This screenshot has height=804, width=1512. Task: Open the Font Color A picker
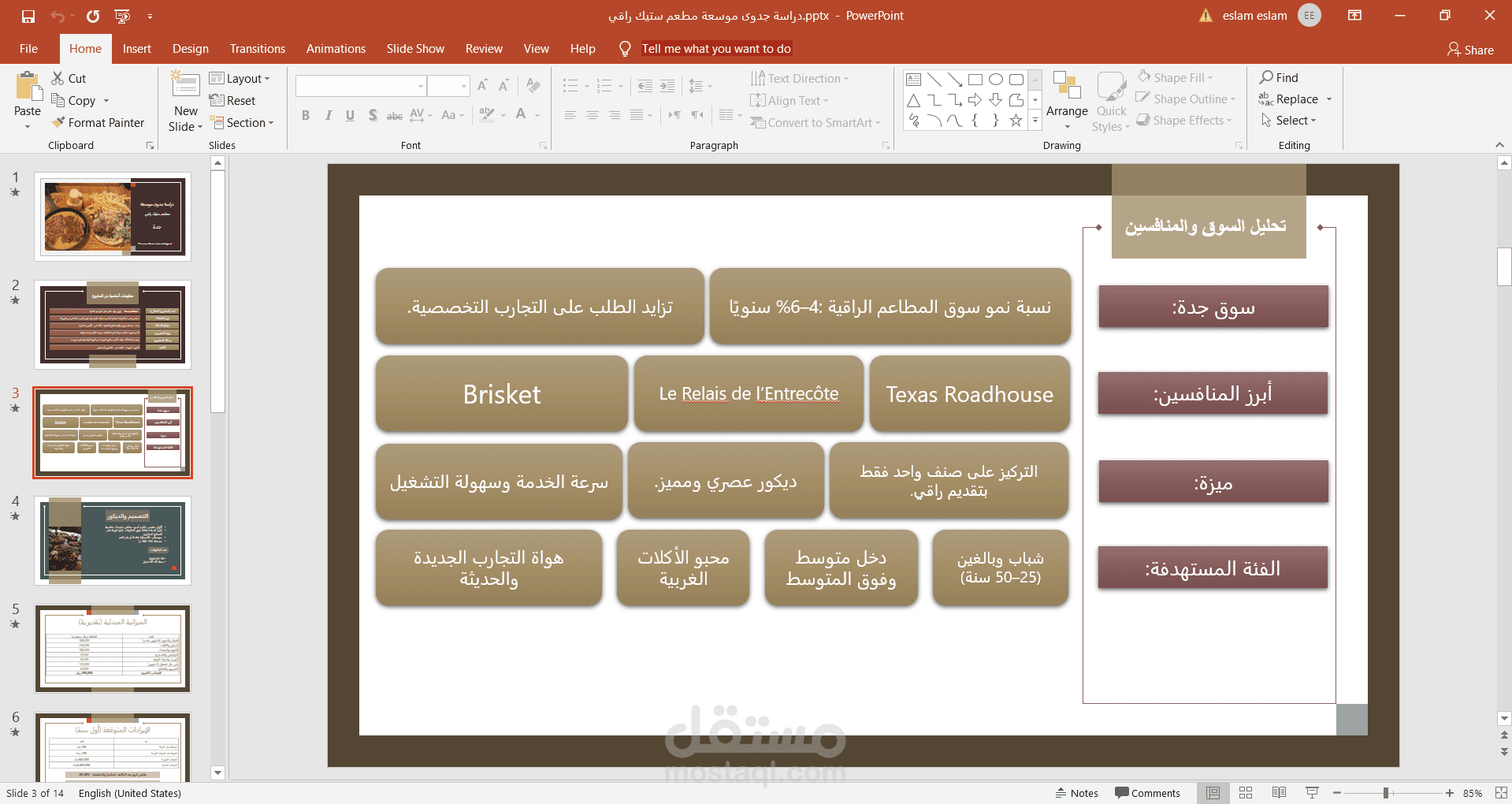pyautogui.click(x=521, y=115)
